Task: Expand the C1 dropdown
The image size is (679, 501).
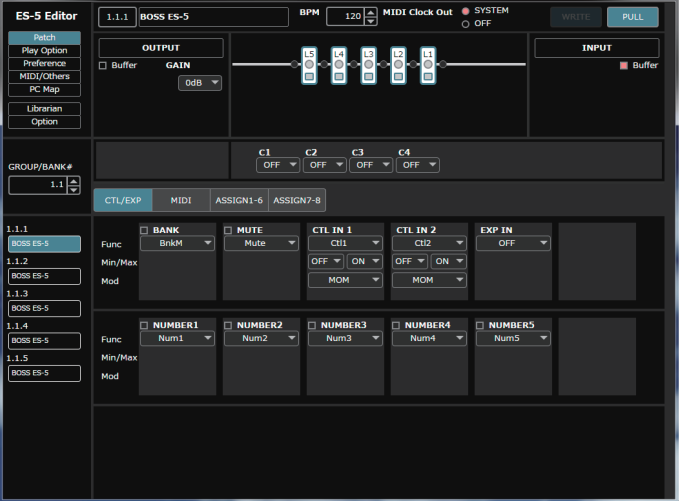Action: click(277, 165)
